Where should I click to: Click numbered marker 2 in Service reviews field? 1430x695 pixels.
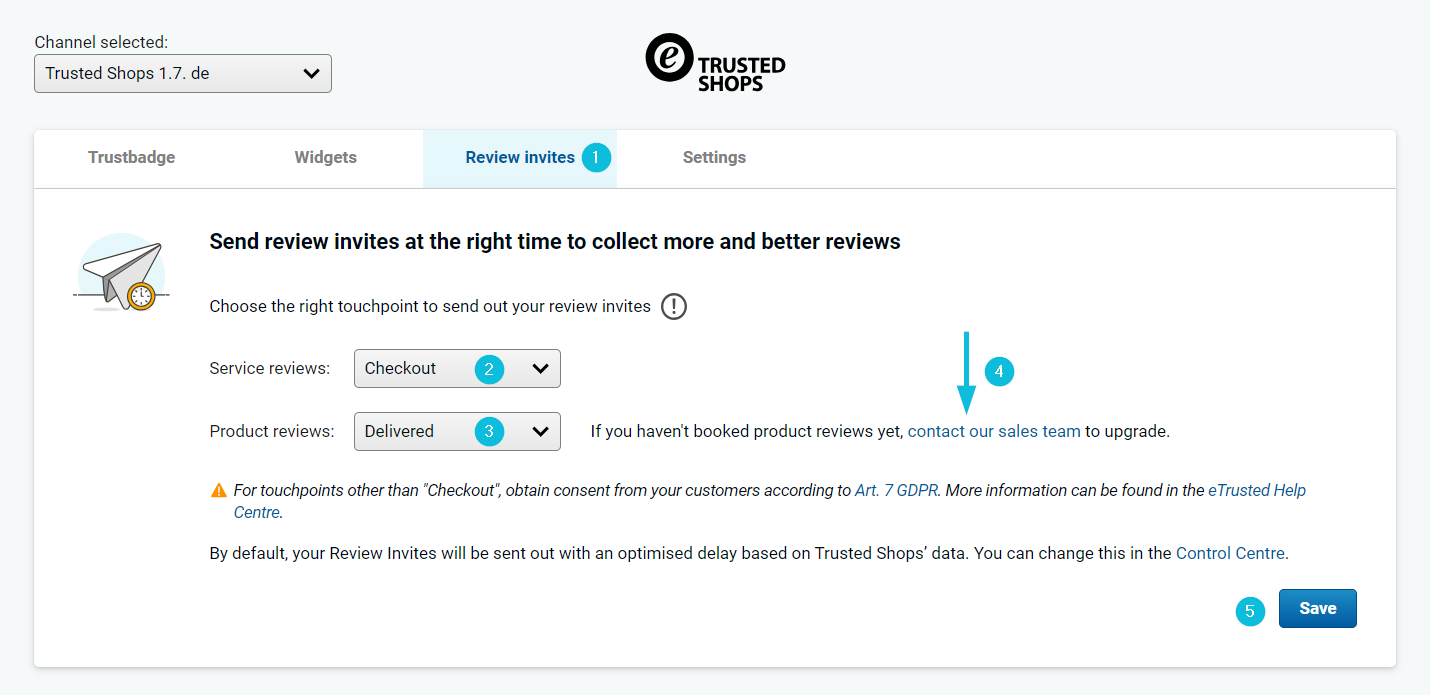[489, 369]
